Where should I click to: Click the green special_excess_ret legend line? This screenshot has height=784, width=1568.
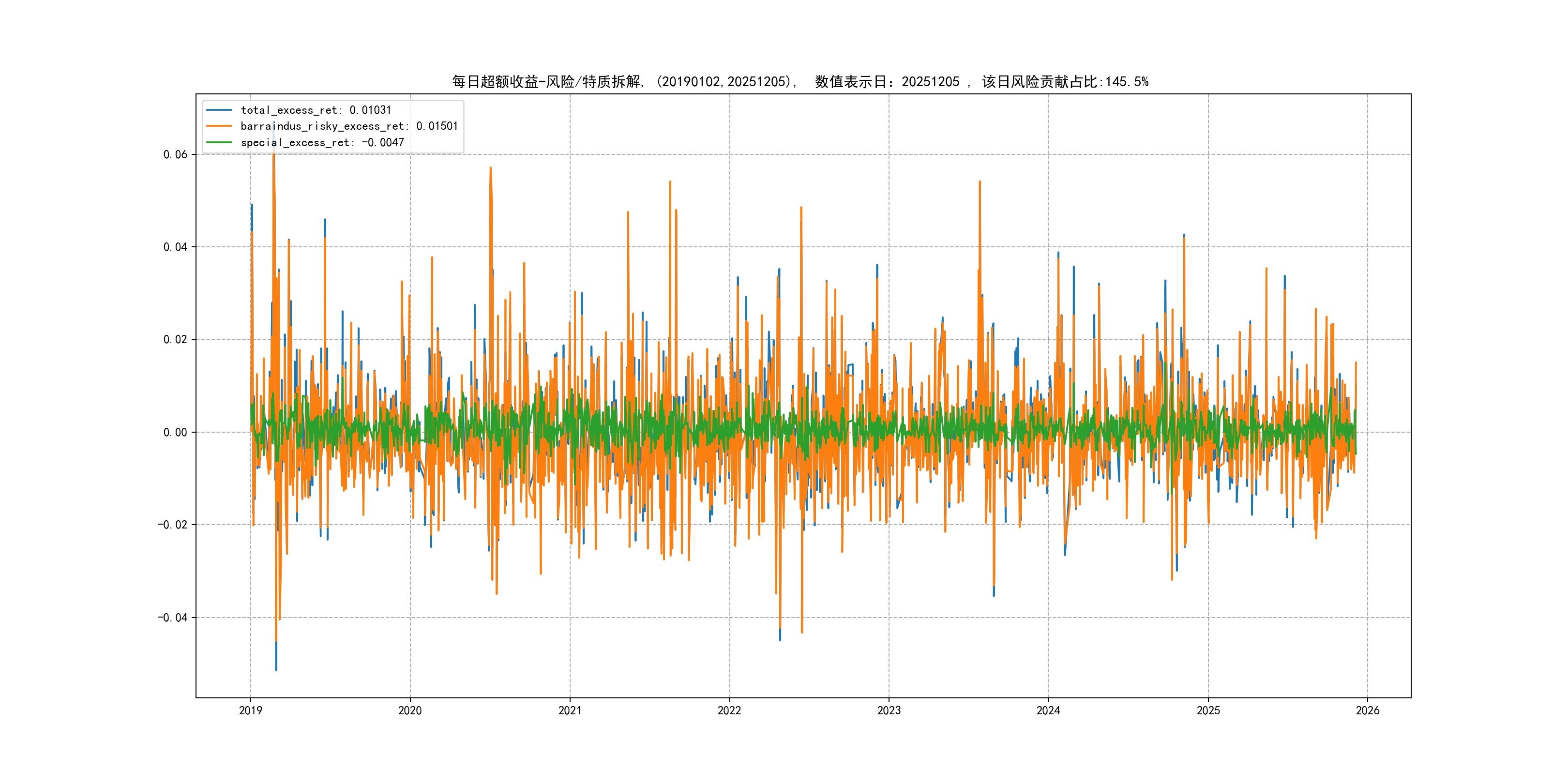point(219,142)
